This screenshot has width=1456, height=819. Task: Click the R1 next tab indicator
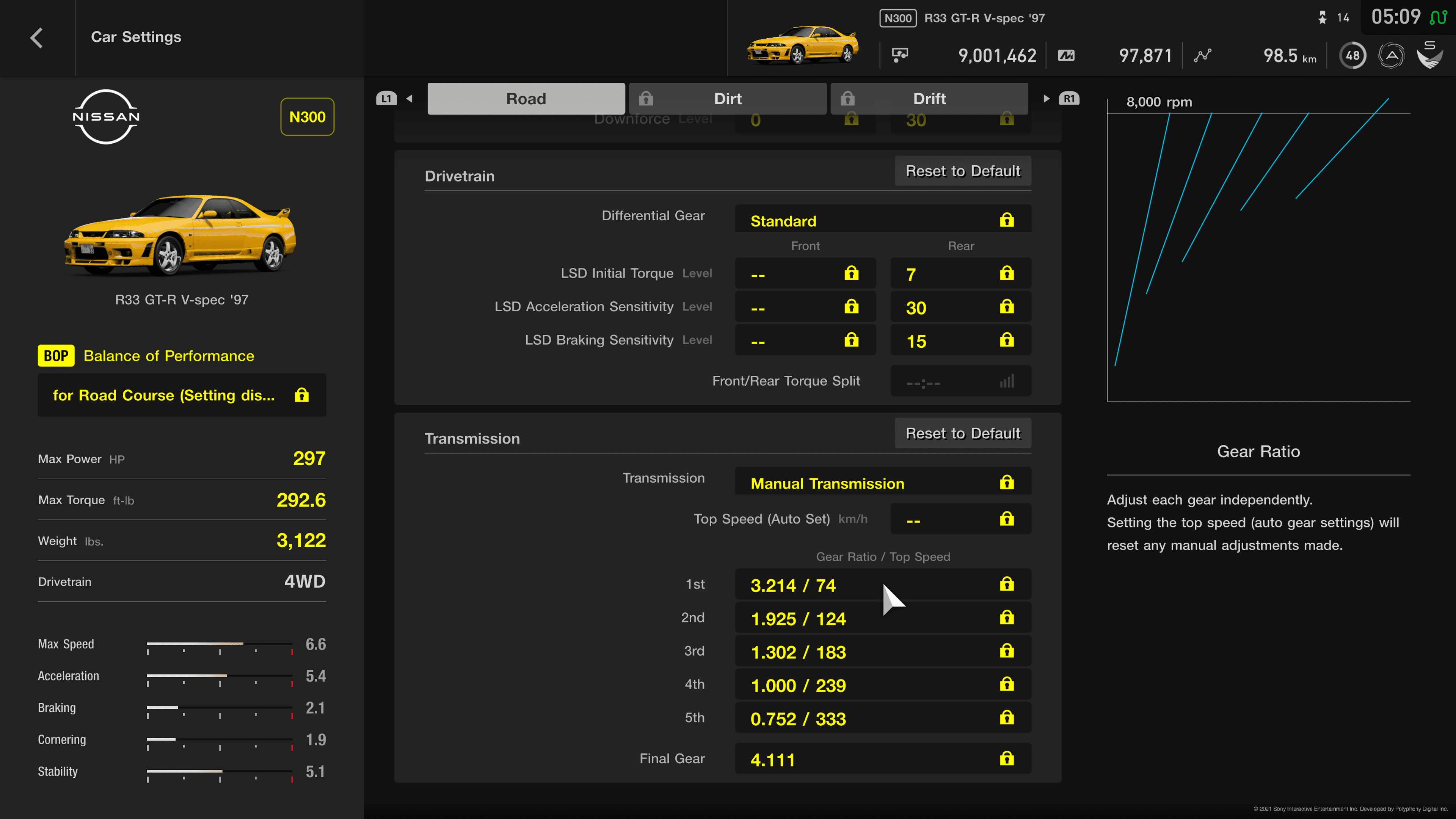coord(1069,98)
